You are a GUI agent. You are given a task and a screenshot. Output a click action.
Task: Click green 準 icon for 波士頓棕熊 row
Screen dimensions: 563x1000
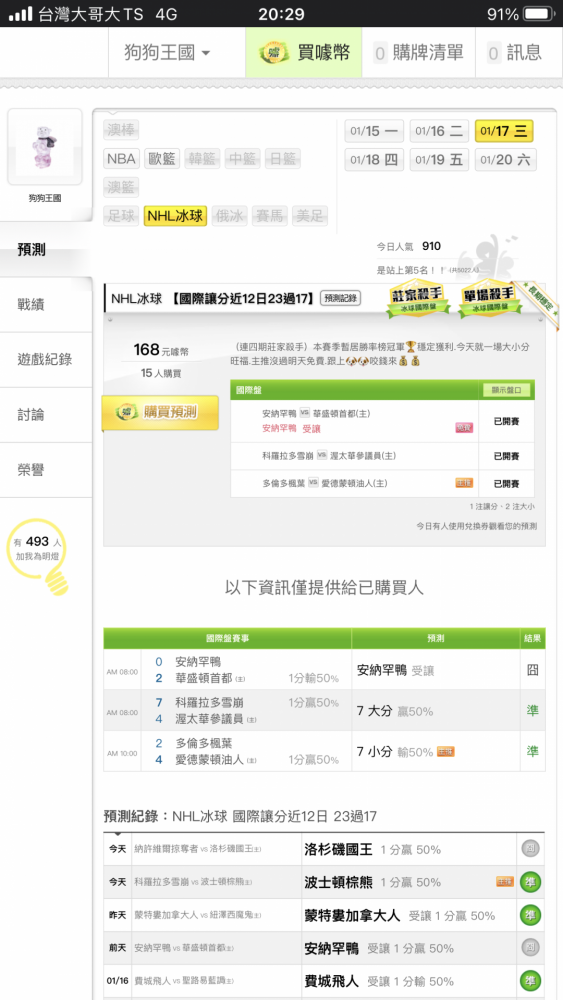click(530, 882)
